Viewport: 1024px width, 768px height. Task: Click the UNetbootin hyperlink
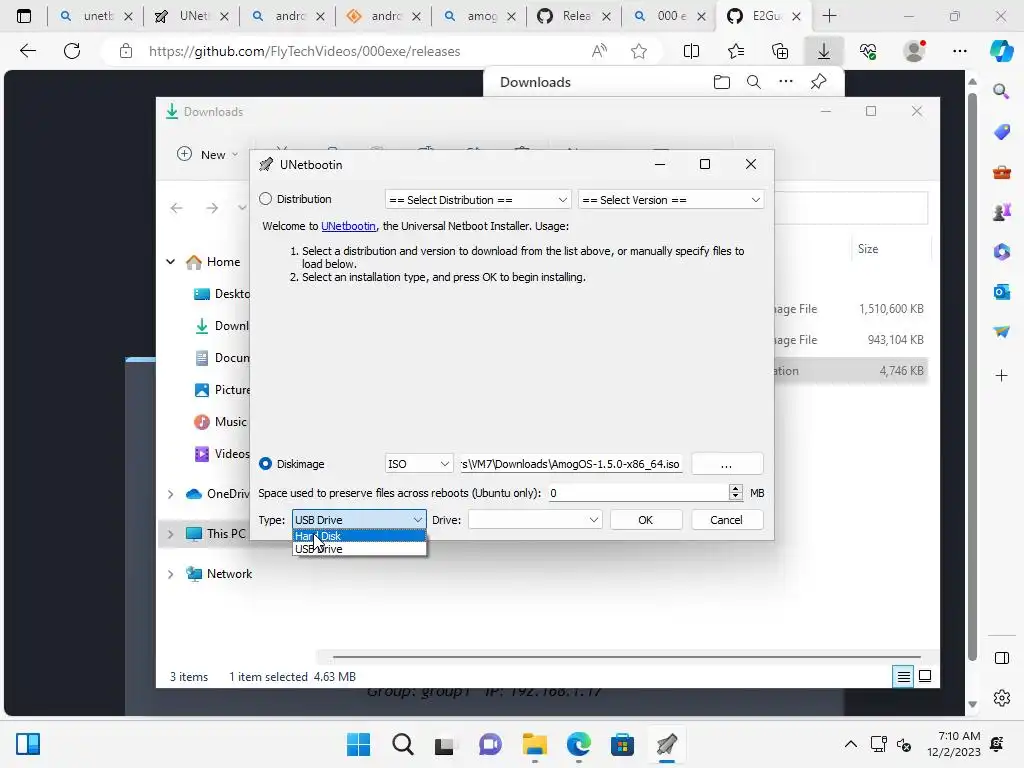pos(348,226)
